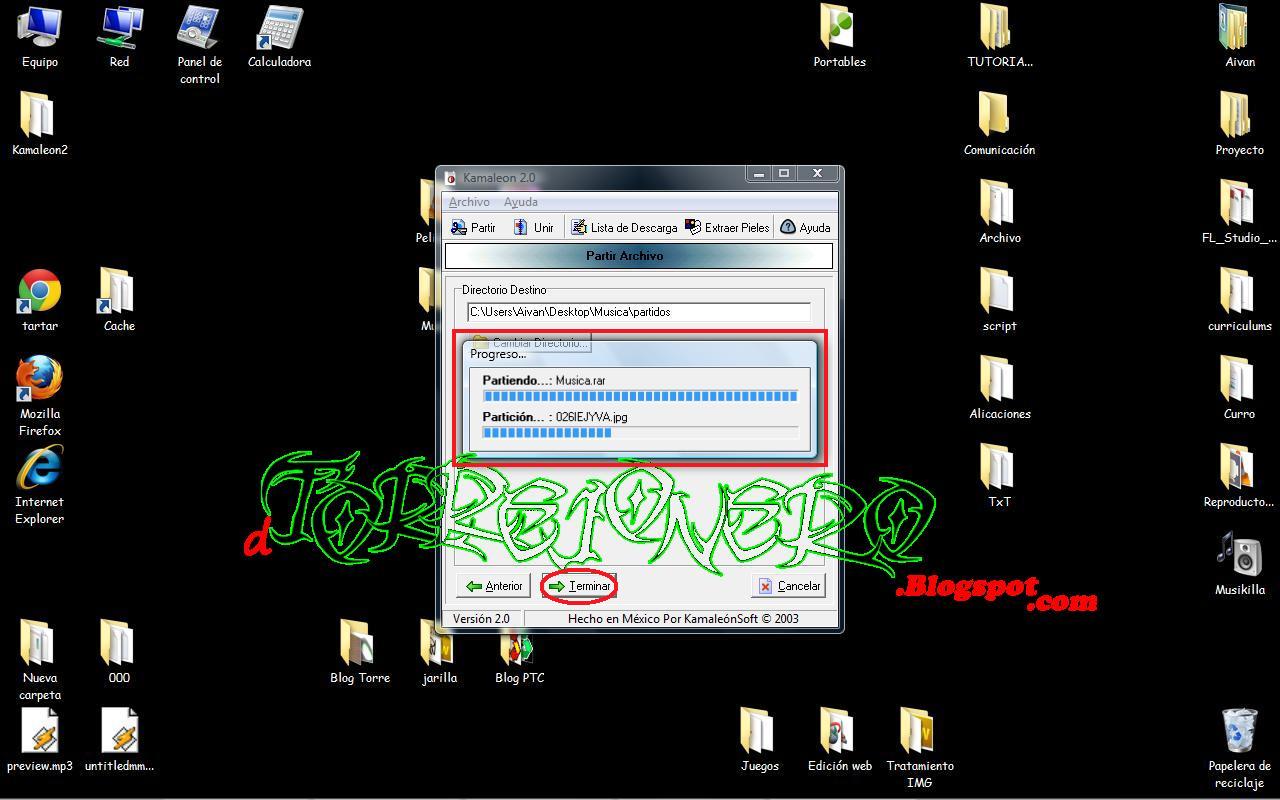Open the Ayuda menu in menu bar
Screen dimensions: 1280x800
click(x=520, y=202)
